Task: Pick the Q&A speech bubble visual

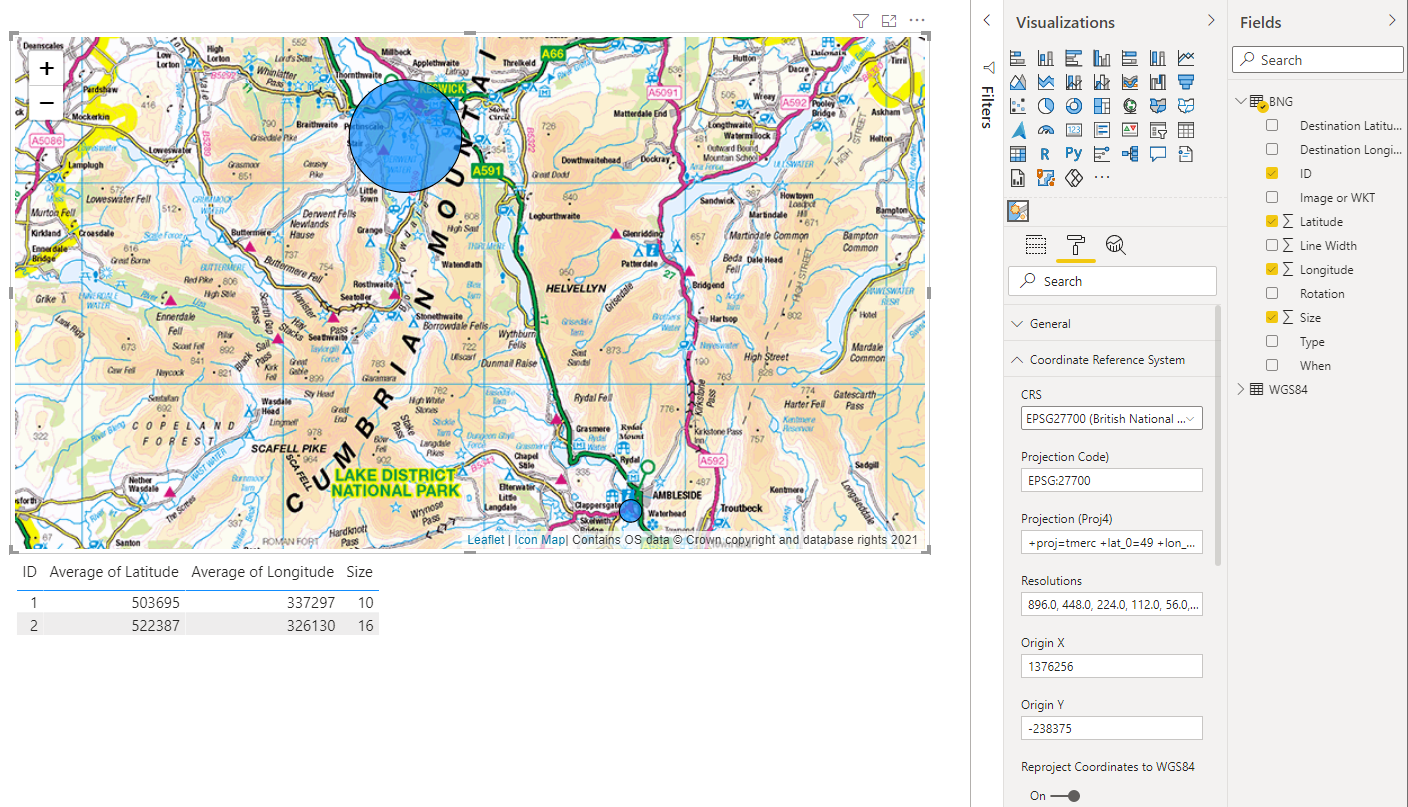Action: 1158,154
